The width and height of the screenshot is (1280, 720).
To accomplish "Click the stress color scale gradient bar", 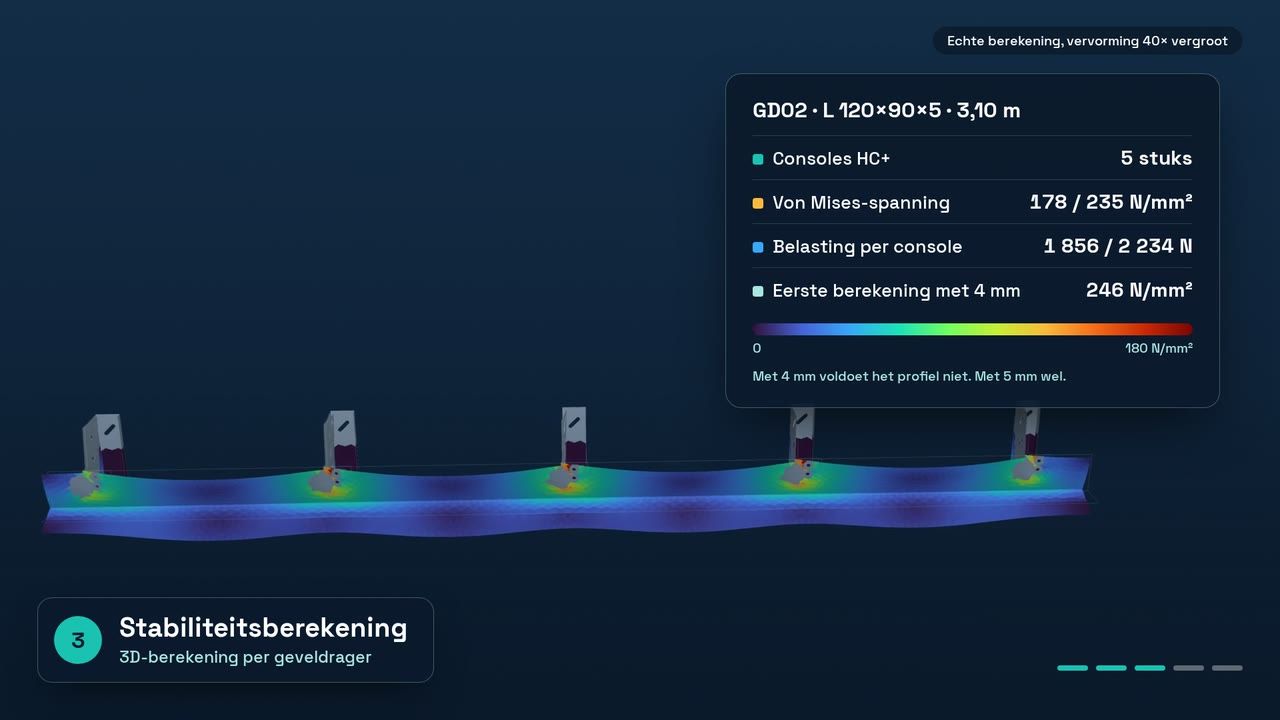I will [x=972, y=329].
